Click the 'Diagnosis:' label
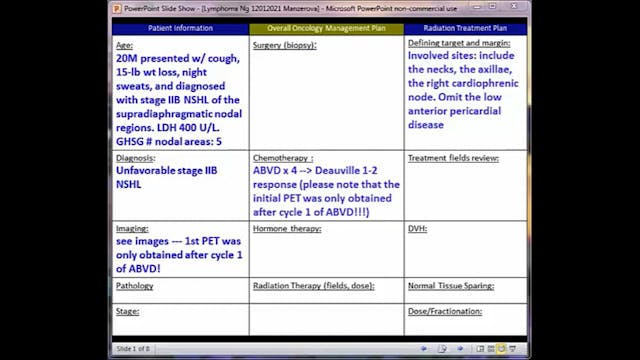640x360 pixels. tap(136, 158)
